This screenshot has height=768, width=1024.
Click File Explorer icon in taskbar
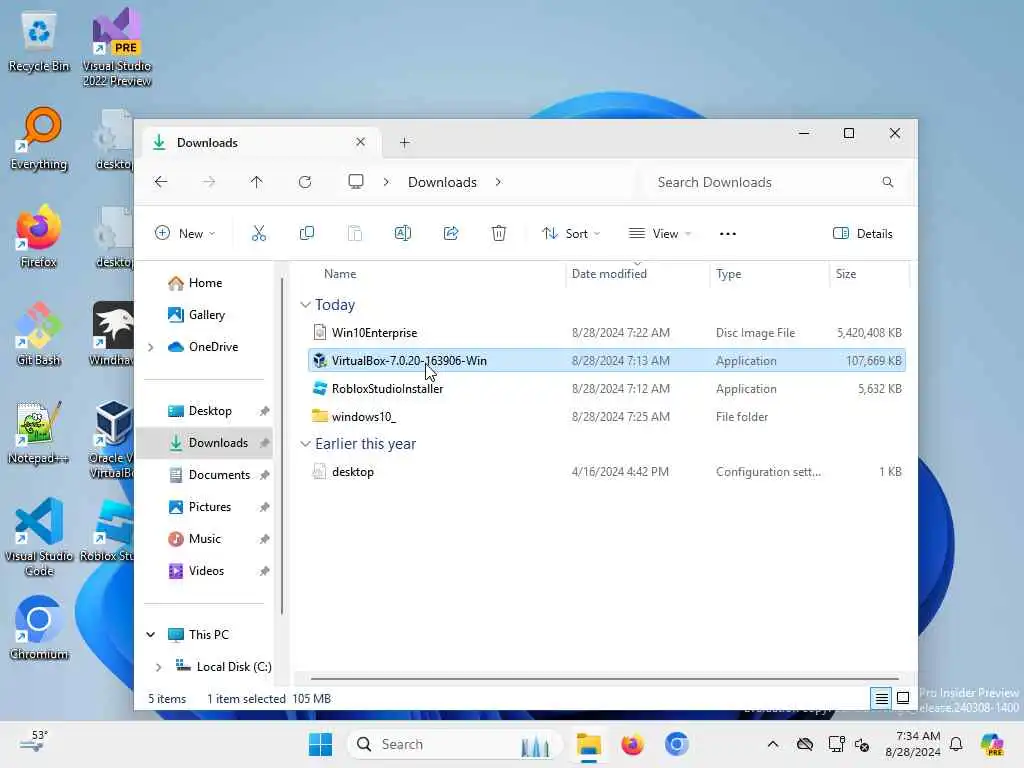click(588, 744)
